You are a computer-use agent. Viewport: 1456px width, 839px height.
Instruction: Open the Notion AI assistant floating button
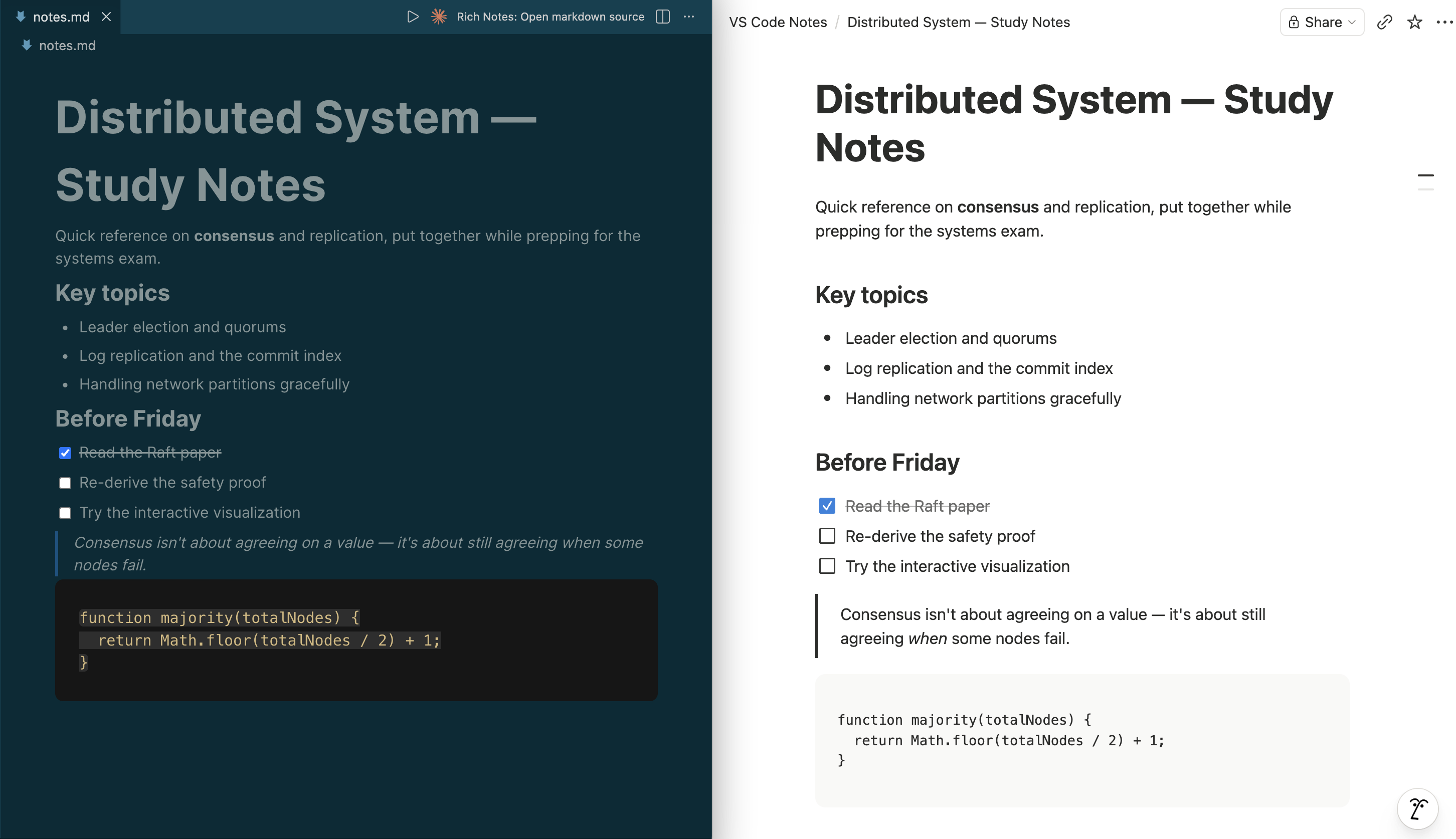(1417, 808)
